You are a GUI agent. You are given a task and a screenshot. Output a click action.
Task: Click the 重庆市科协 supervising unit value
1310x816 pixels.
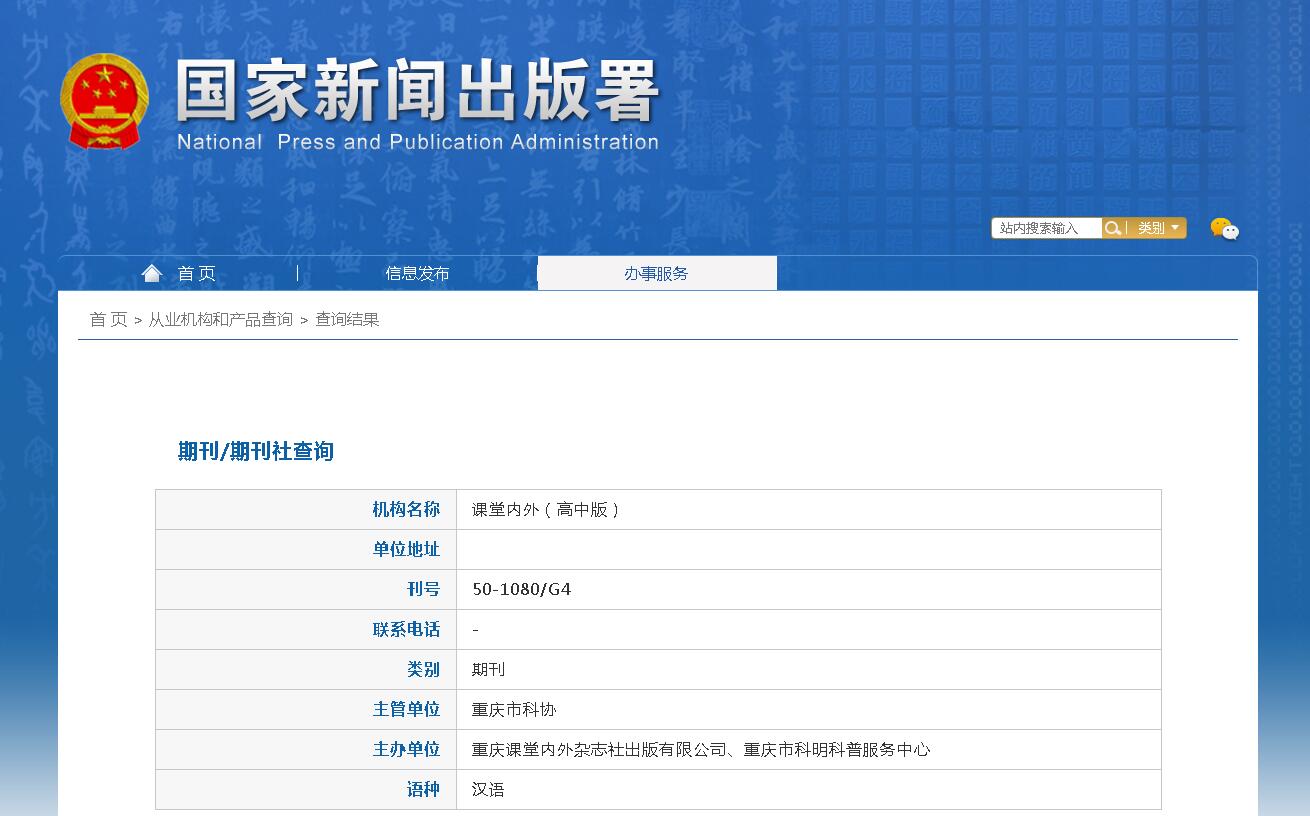click(513, 710)
